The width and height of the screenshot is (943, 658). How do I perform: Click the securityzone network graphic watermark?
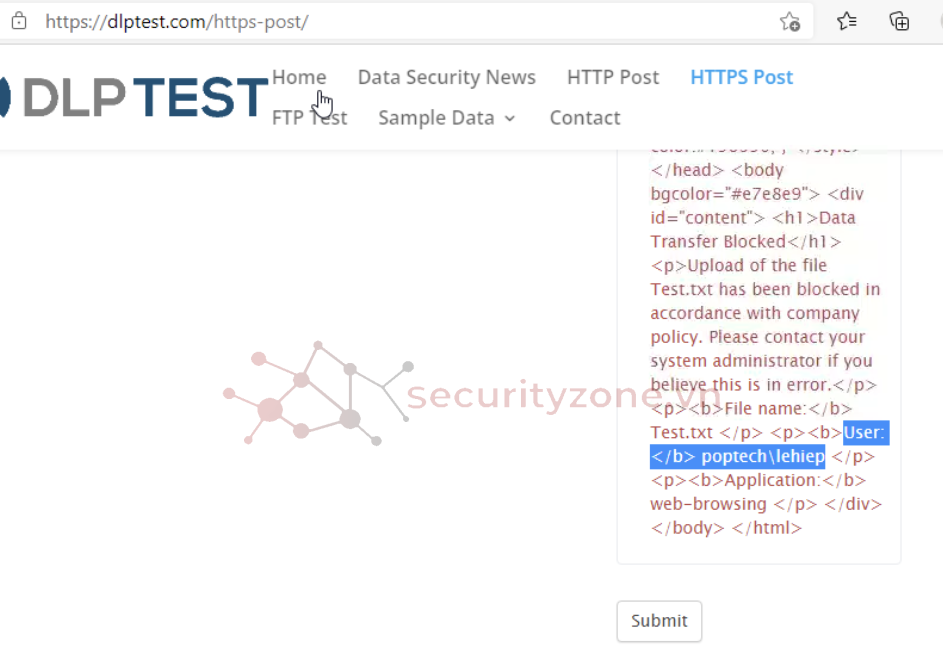point(315,393)
